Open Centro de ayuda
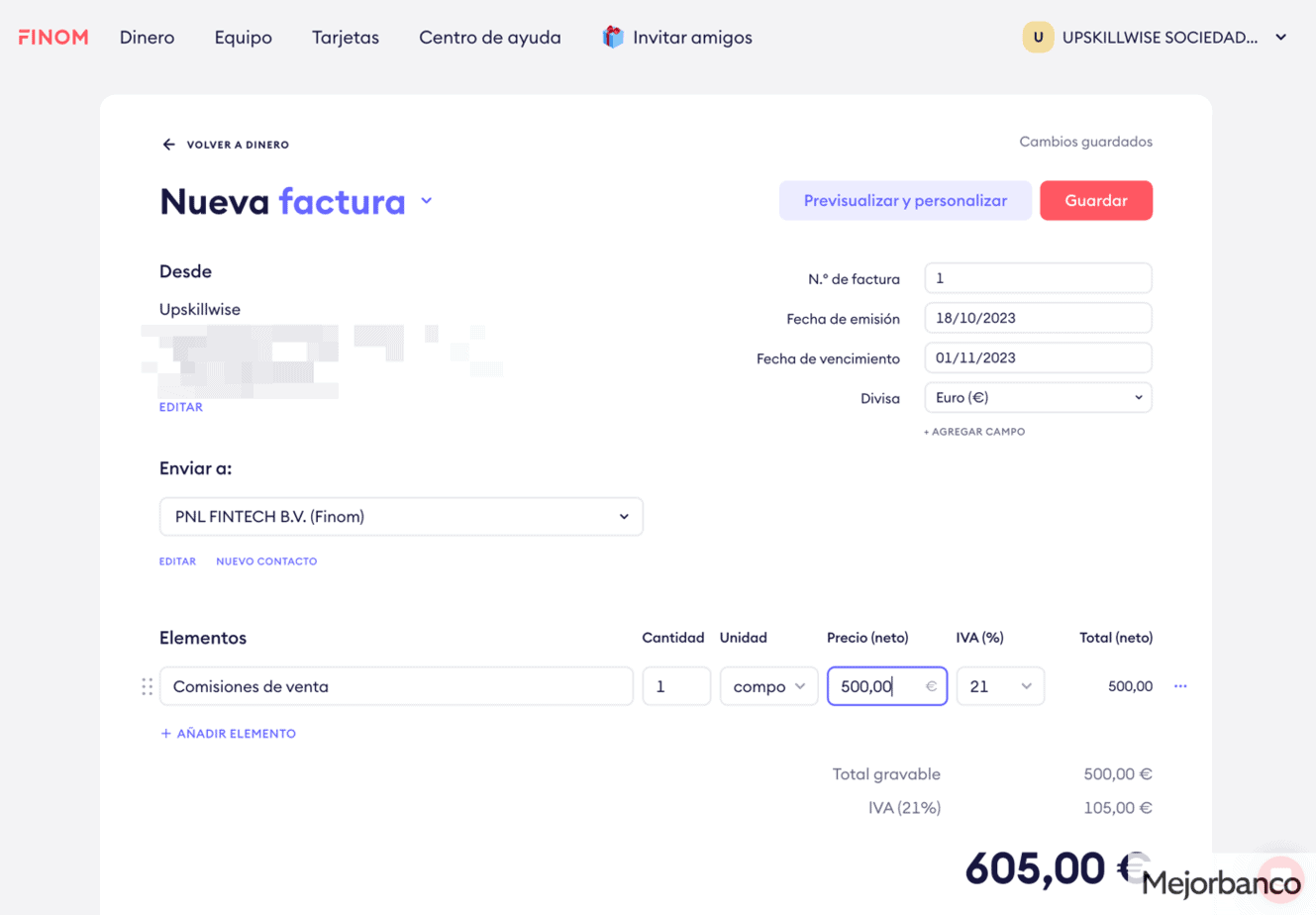 490,38
